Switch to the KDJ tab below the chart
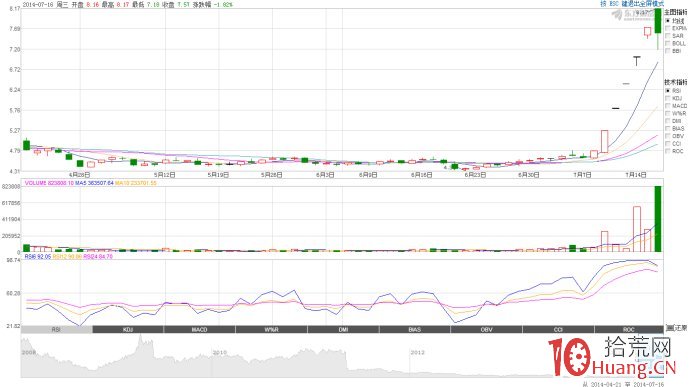The height and width of the screenshot is (387, 690). pyautogui.click(x=128, y=329)
